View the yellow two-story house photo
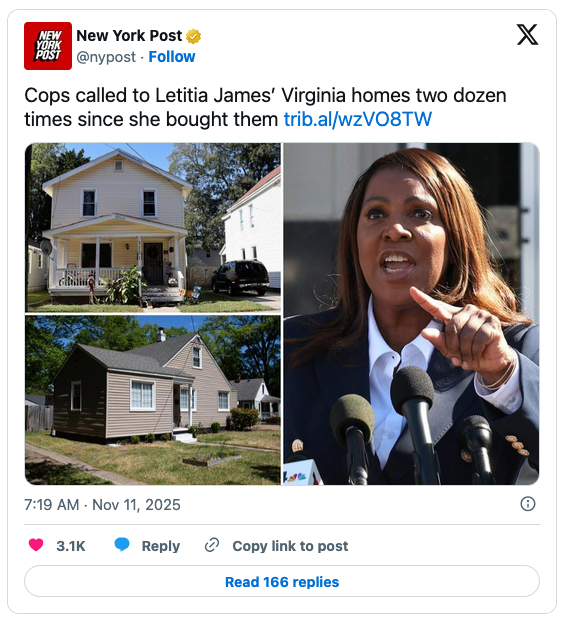The image size is (567, 621). pos(153,228)
